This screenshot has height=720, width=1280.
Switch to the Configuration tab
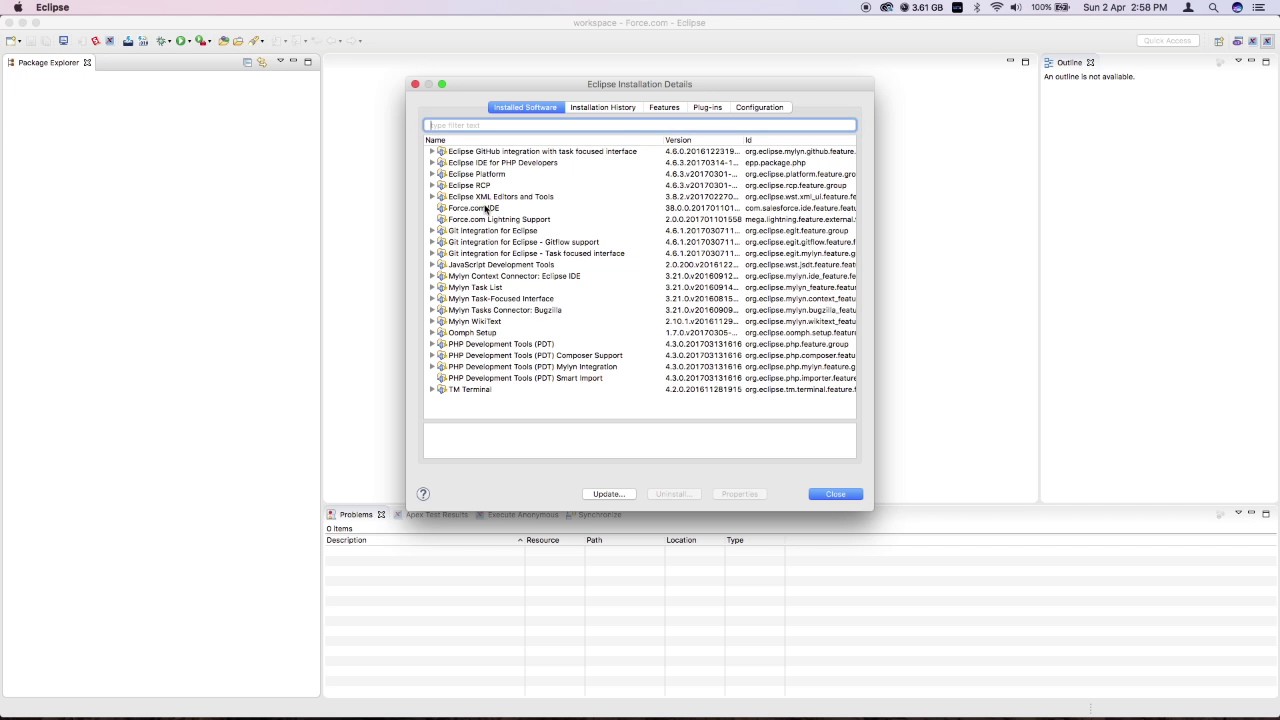(x=760, y=107)
